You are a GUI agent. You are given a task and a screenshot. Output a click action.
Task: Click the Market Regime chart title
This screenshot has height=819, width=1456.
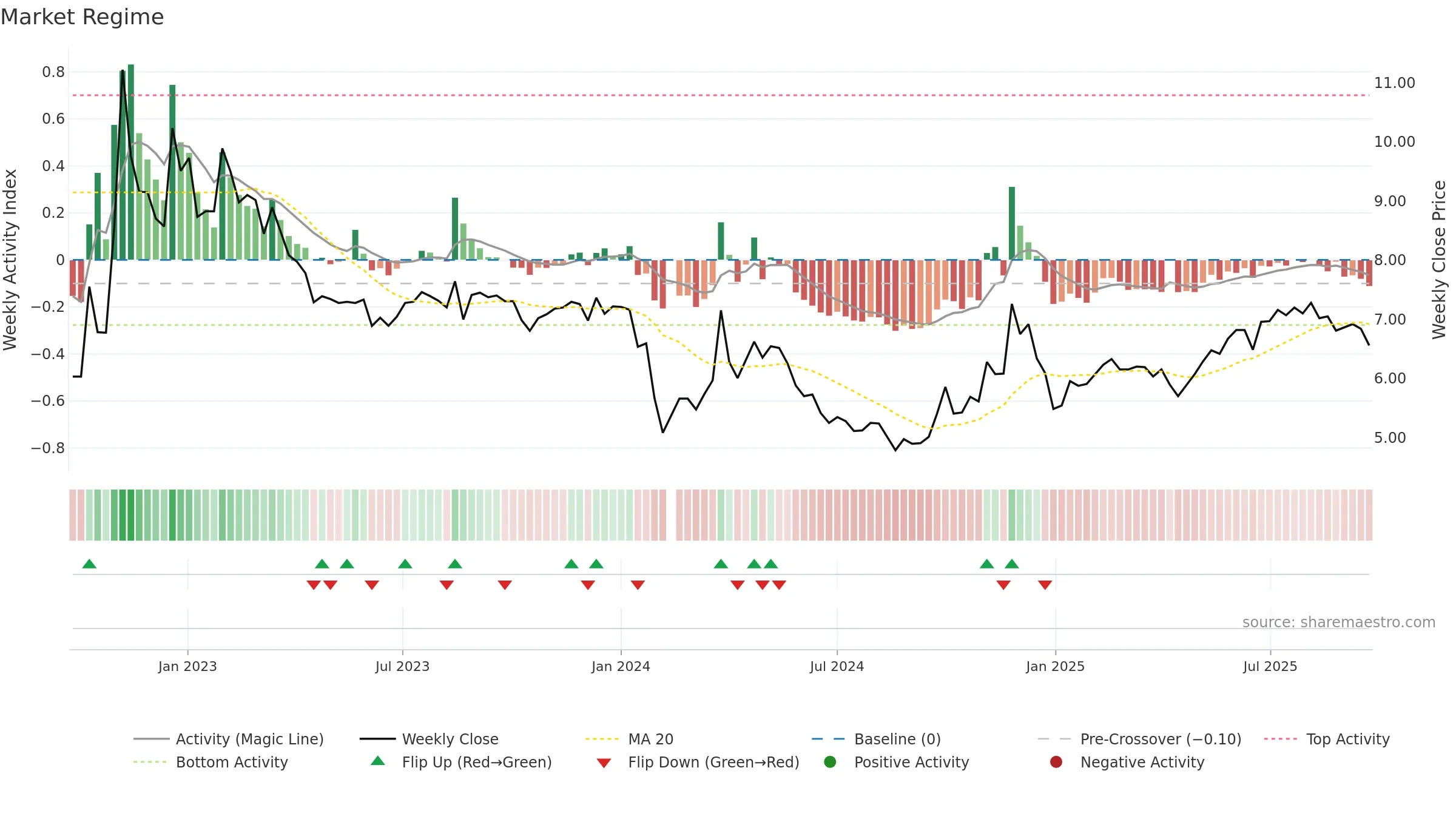(82, 17)
